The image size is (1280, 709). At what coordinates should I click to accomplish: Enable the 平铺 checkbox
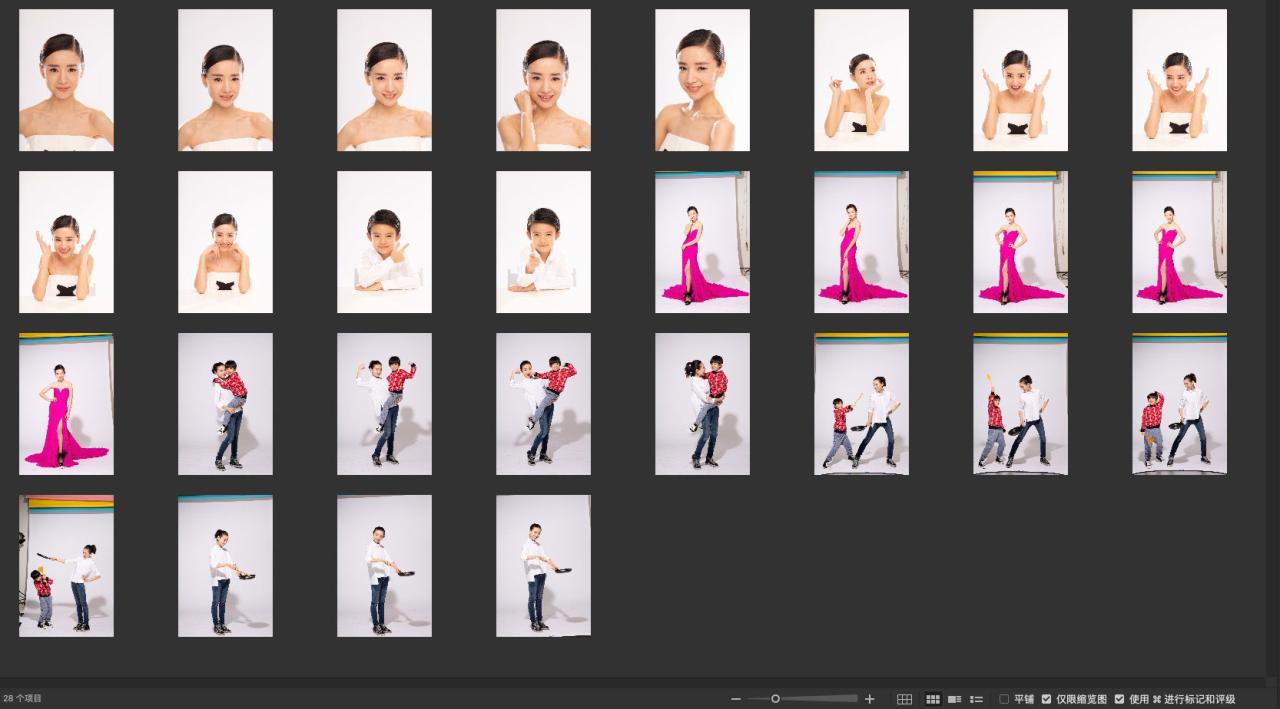1005,699
